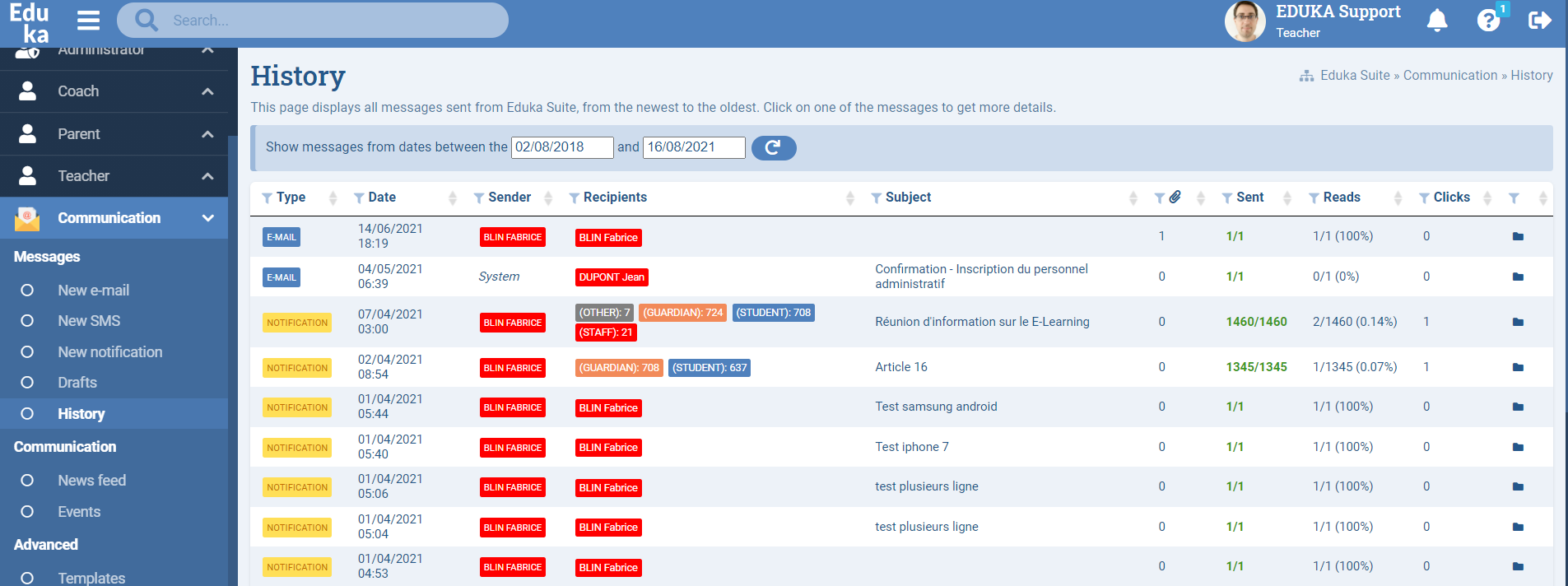This screenshot has width=1568, height=586.
Task: Open folder icon for 14/06/2021 message
Action: tap(1518, 237)
